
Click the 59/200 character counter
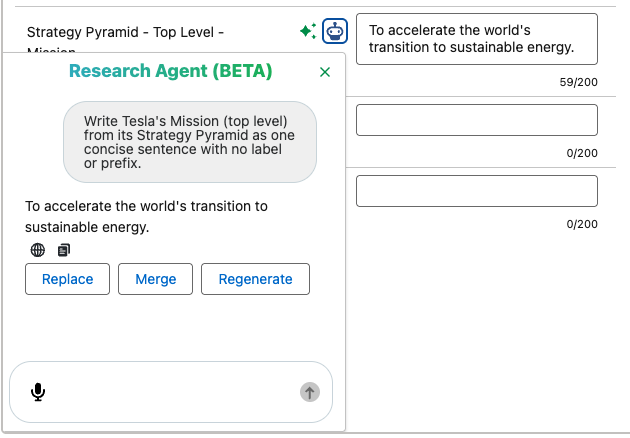pyautogui.click(x=579, y=82)
